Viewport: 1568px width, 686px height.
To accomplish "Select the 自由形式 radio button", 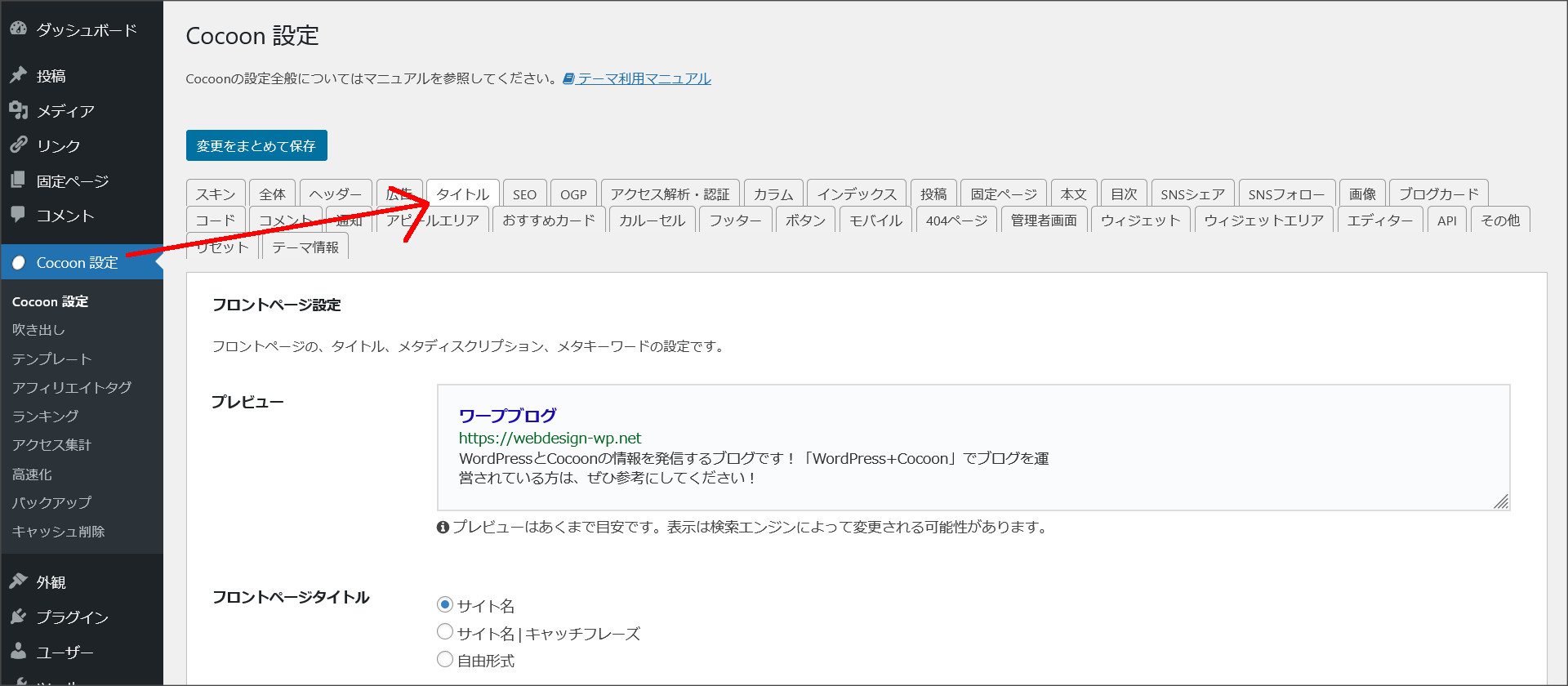I will (x=445, y=659).
